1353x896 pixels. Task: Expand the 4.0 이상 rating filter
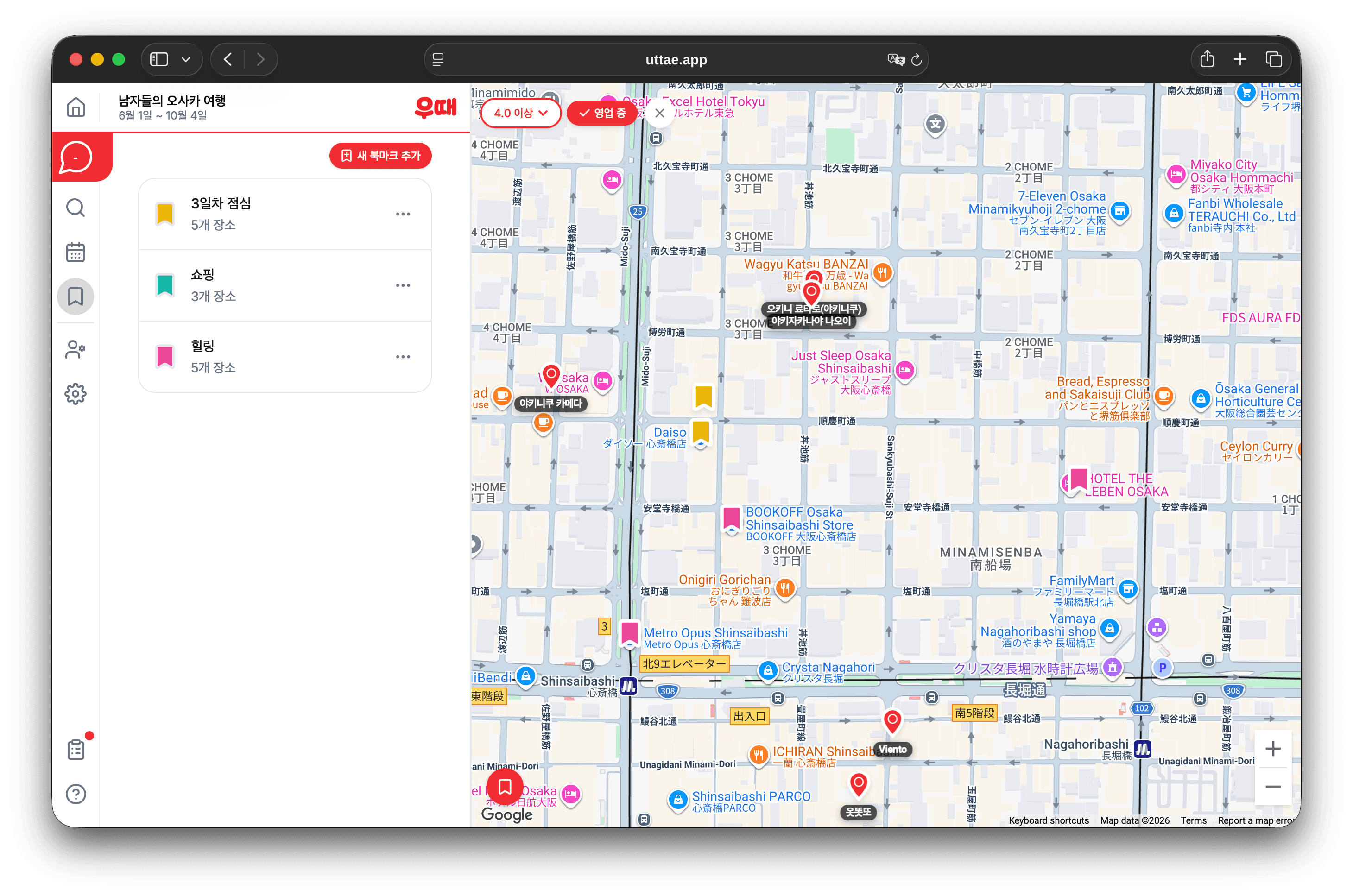(520, 113)
